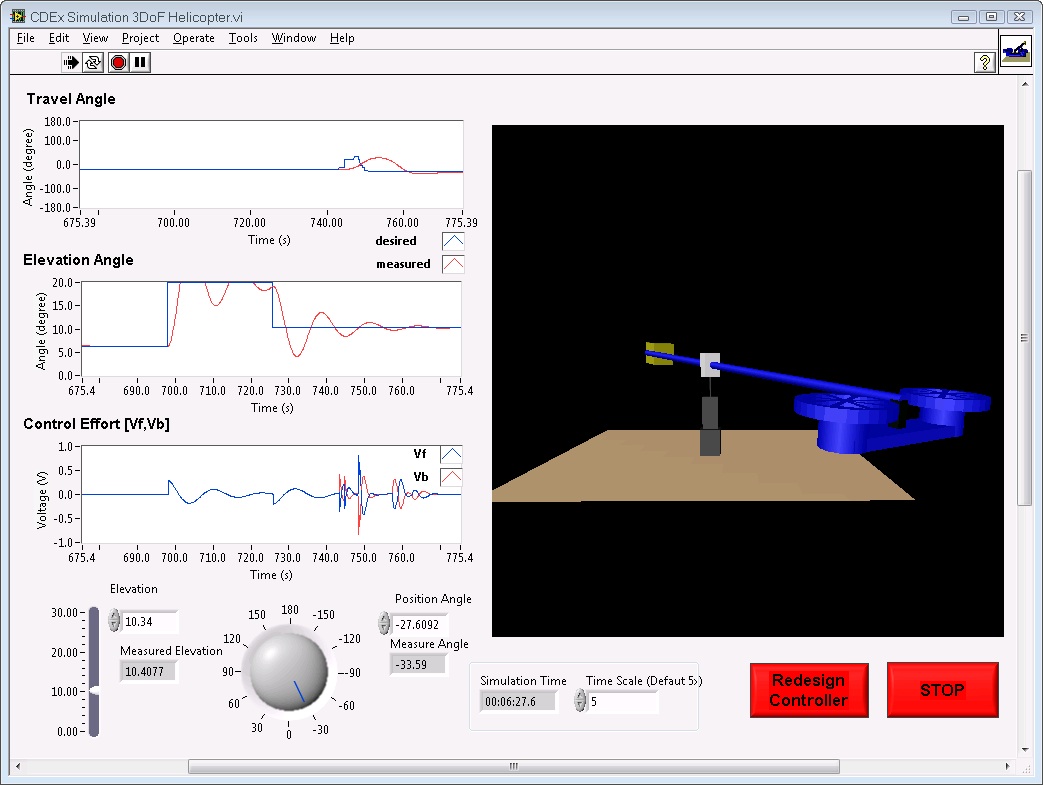Viewport: 1043px width, 785px height.
Task: Click the VI helicopter icon at top right
Action: (1015, 51)
